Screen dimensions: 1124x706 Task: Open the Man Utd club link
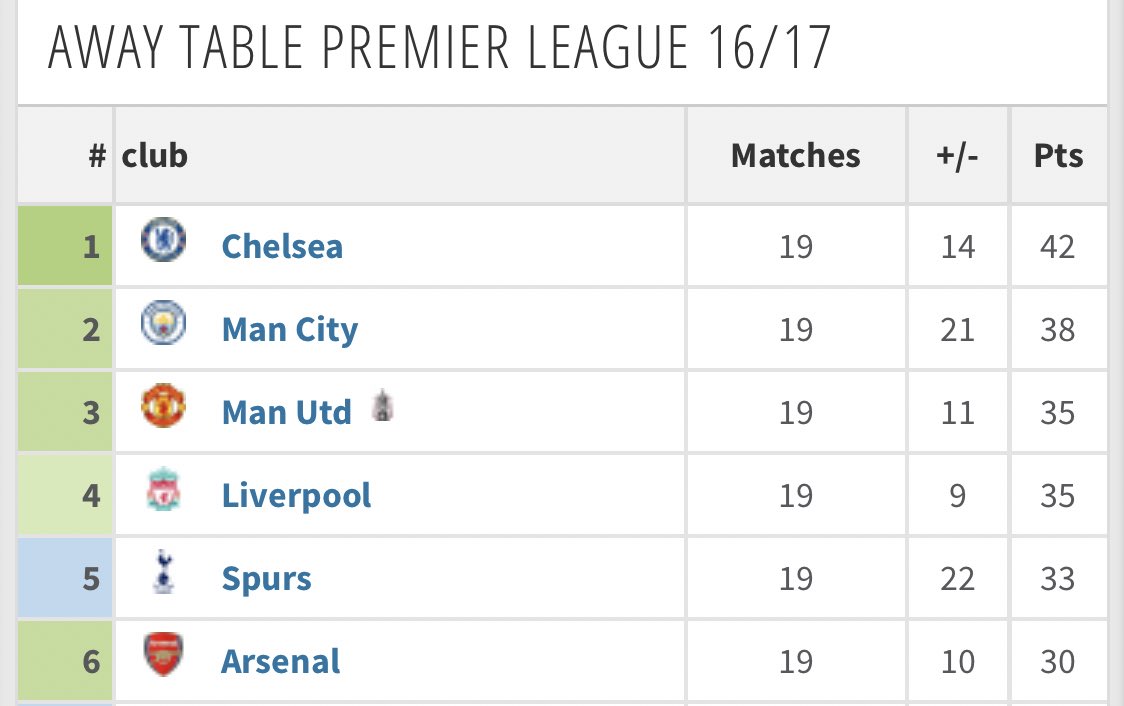coord(287,413)
